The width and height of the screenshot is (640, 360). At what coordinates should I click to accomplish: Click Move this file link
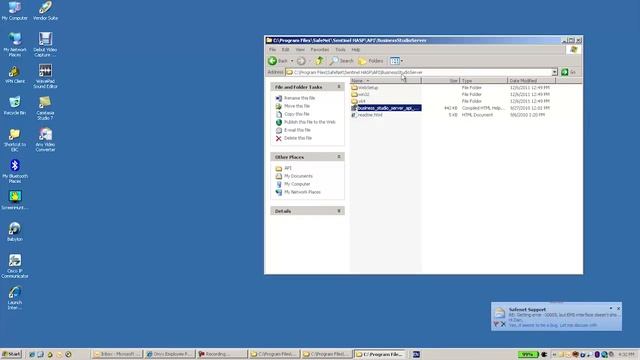[297, 106]
